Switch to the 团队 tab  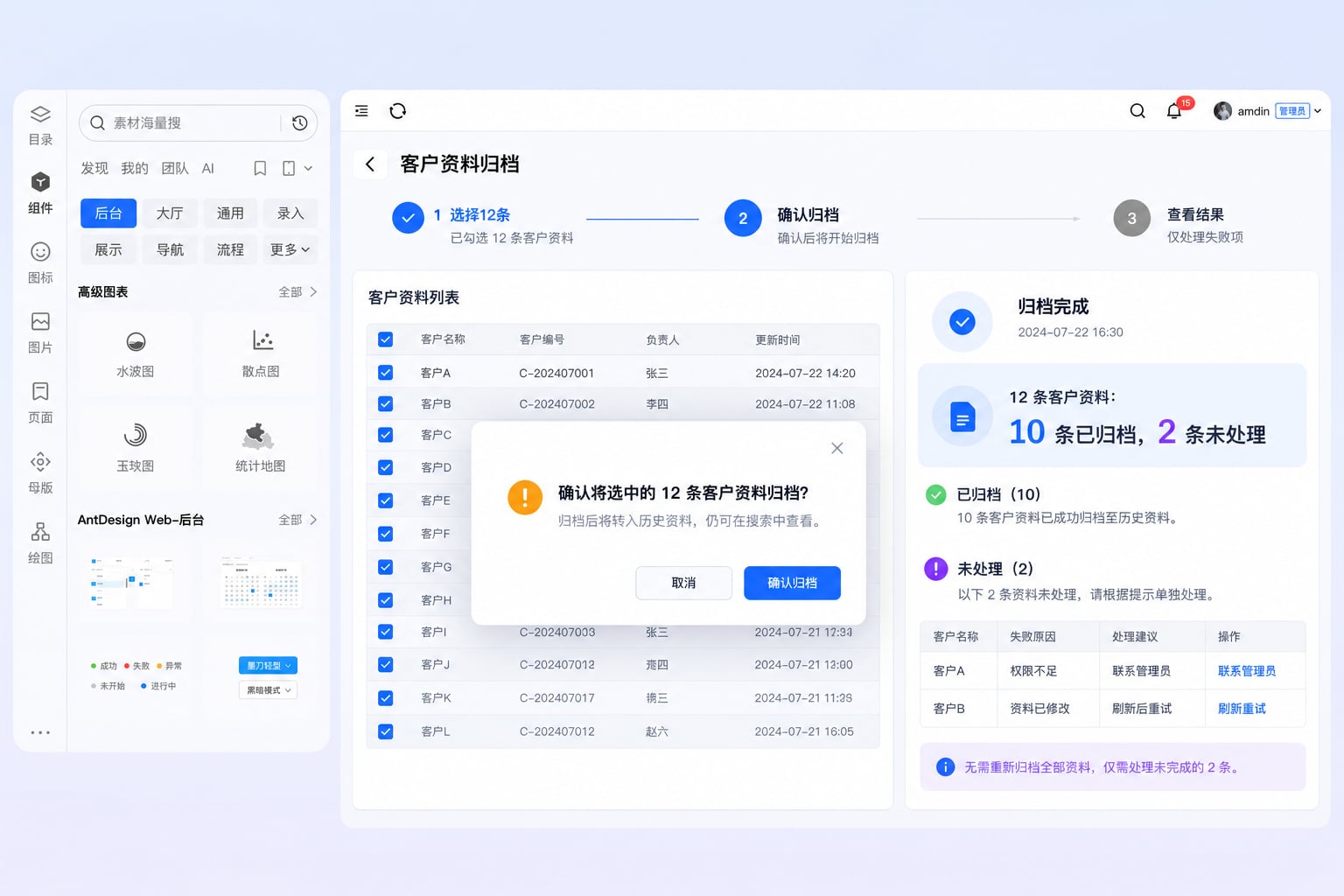(175, 168)
